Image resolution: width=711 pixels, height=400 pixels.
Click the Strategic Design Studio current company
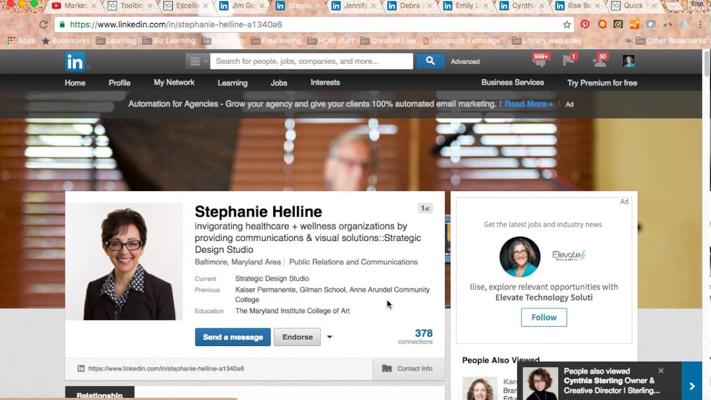(272, 278)
